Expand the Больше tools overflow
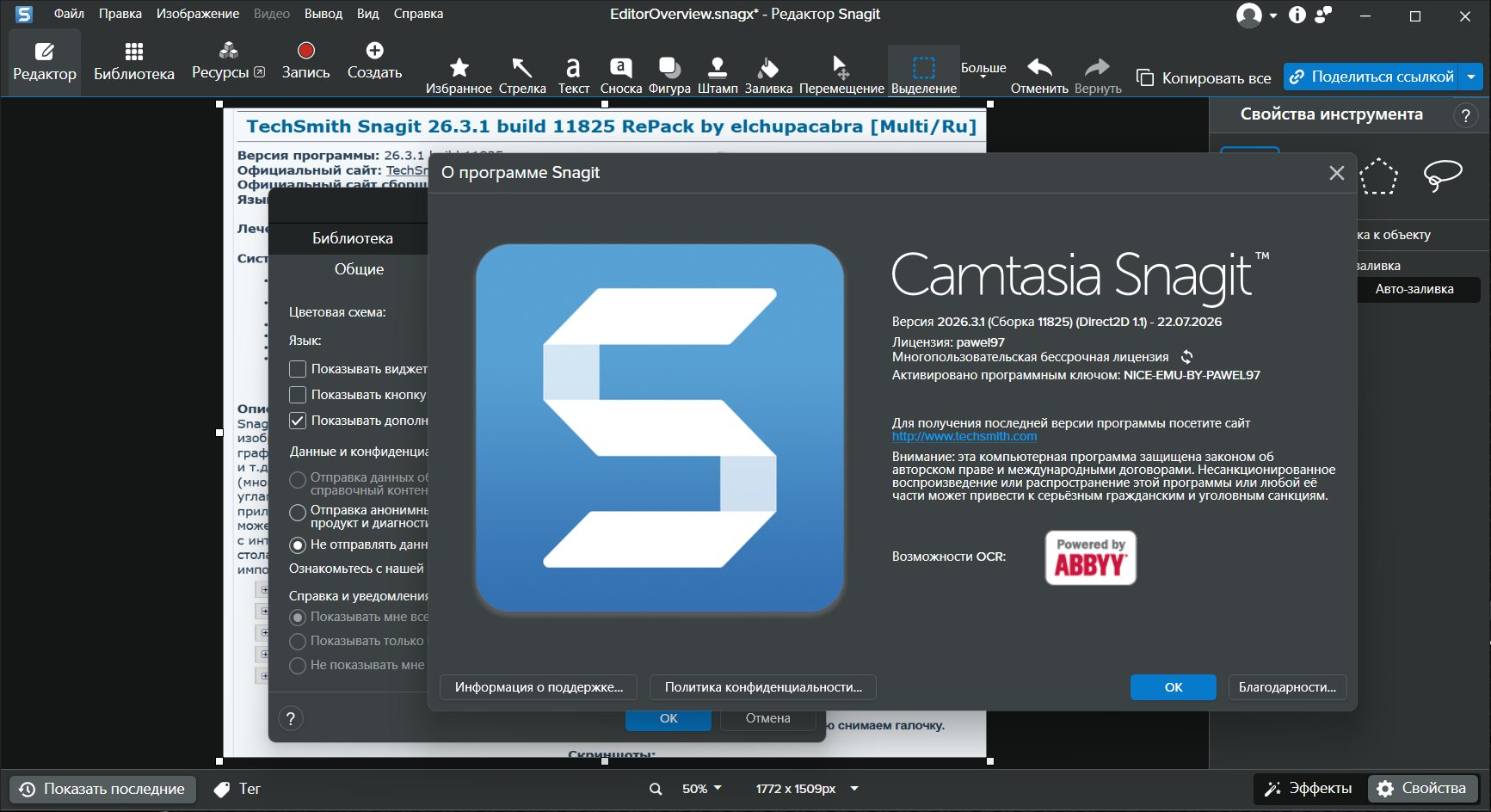The image size is (1491, 812). [983, 68]
